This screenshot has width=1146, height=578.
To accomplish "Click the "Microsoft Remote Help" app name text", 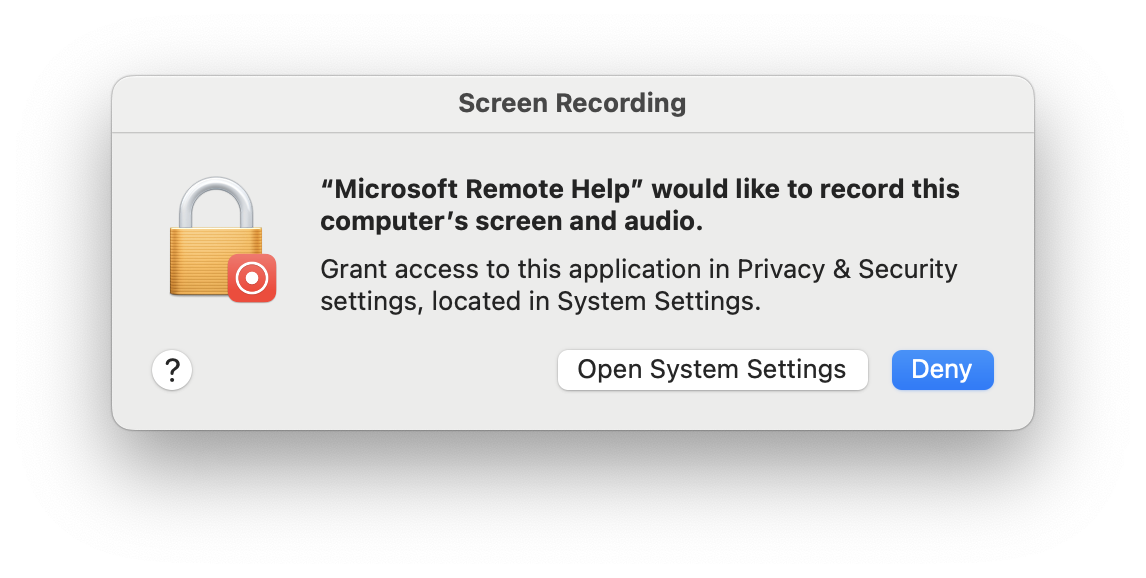I will tap(482, 189).
